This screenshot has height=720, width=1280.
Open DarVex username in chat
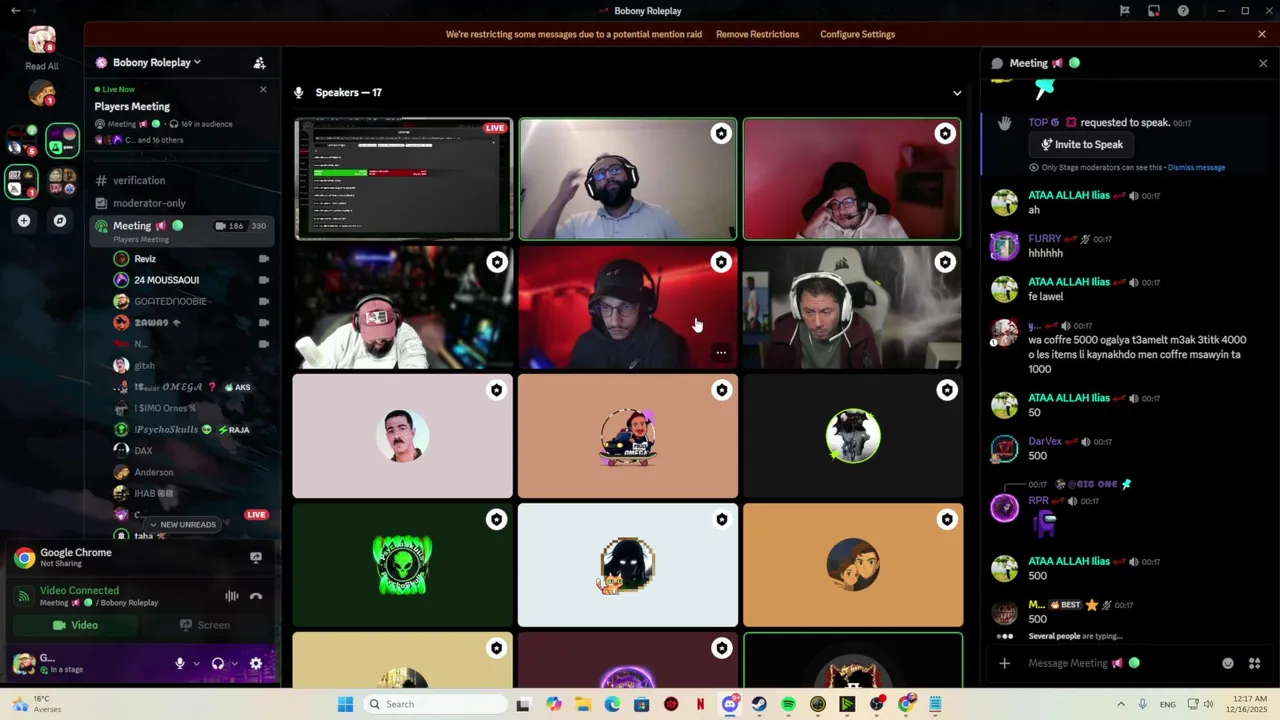pyautogui.click(x=1045, y=442)
